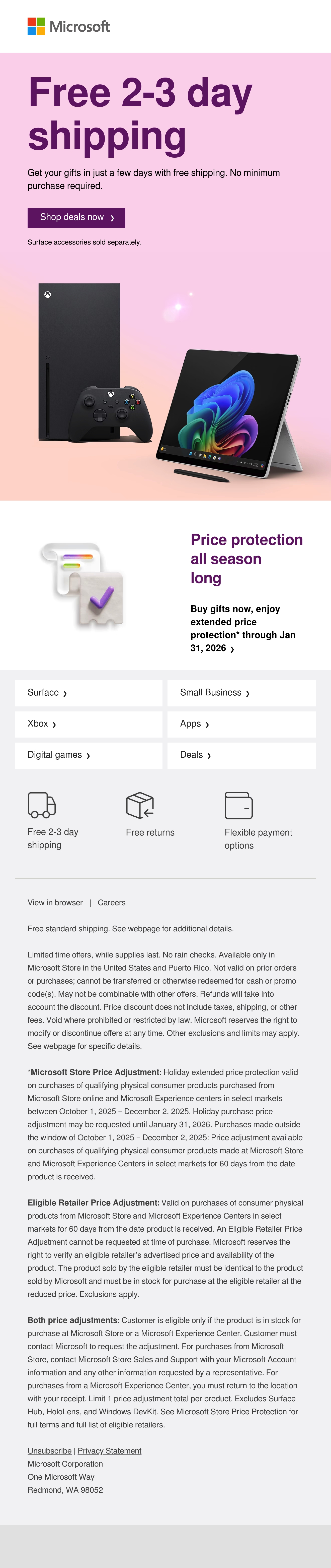Open the Surface category link

(x=88, y=693)
